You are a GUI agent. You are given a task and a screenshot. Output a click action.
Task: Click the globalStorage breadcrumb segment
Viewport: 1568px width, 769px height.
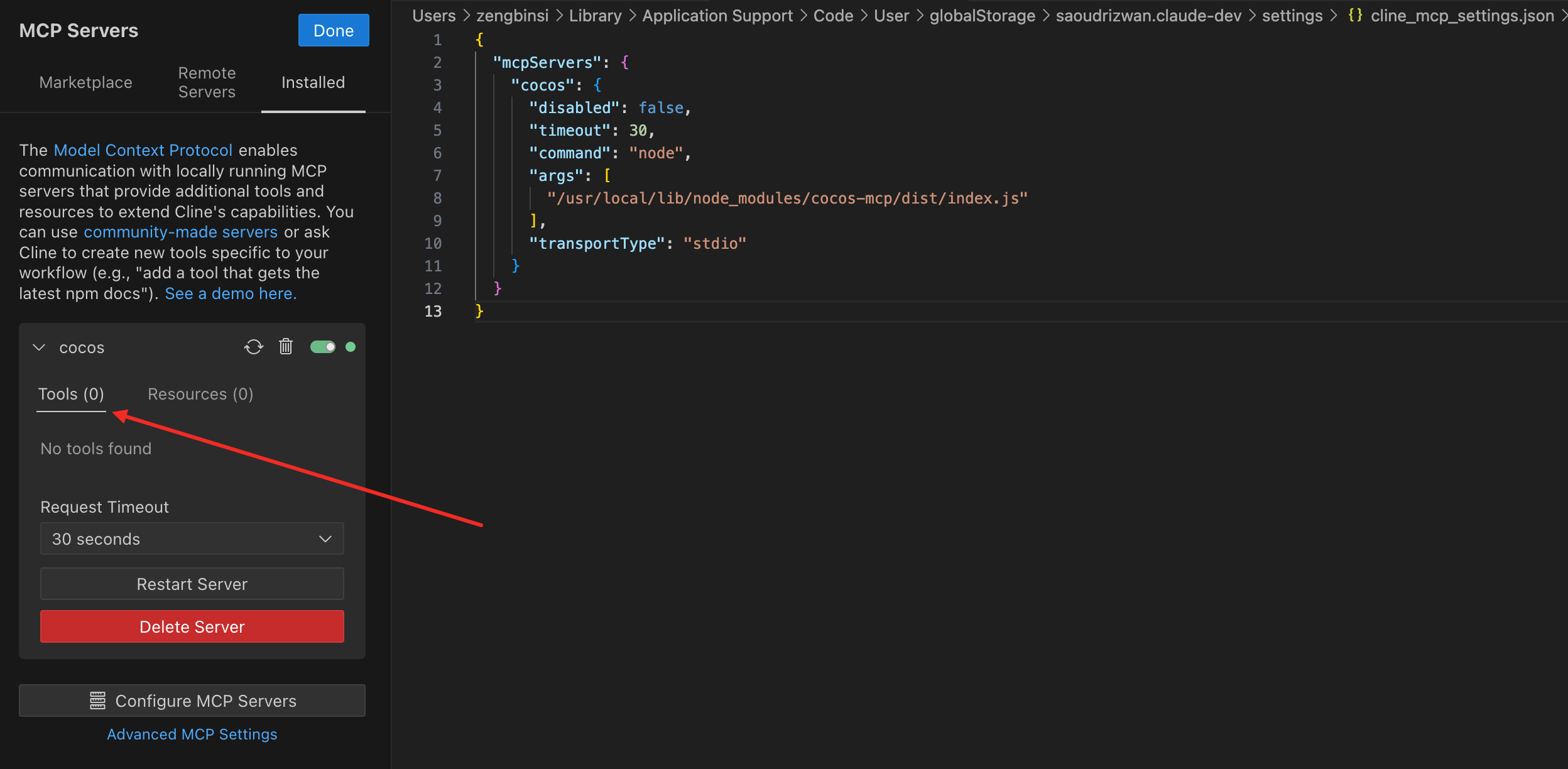(982, 16)
